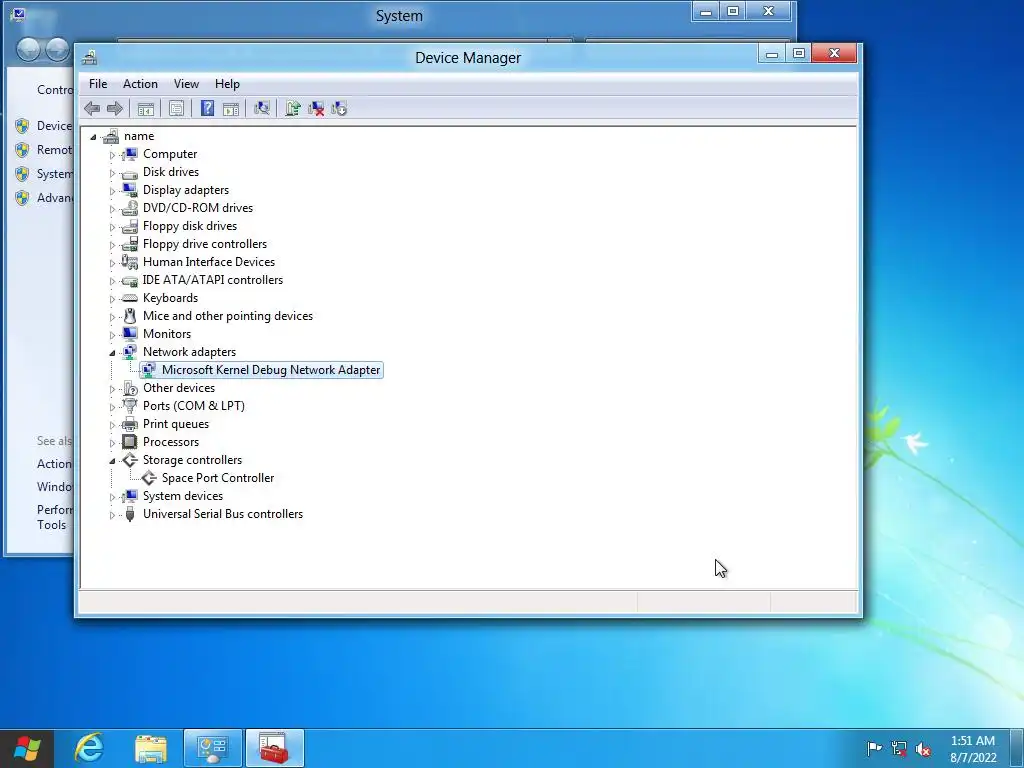Open Internet Explorer from taskbar
This screenshot has width=1024, height=768.
click(x=89, y=748)
